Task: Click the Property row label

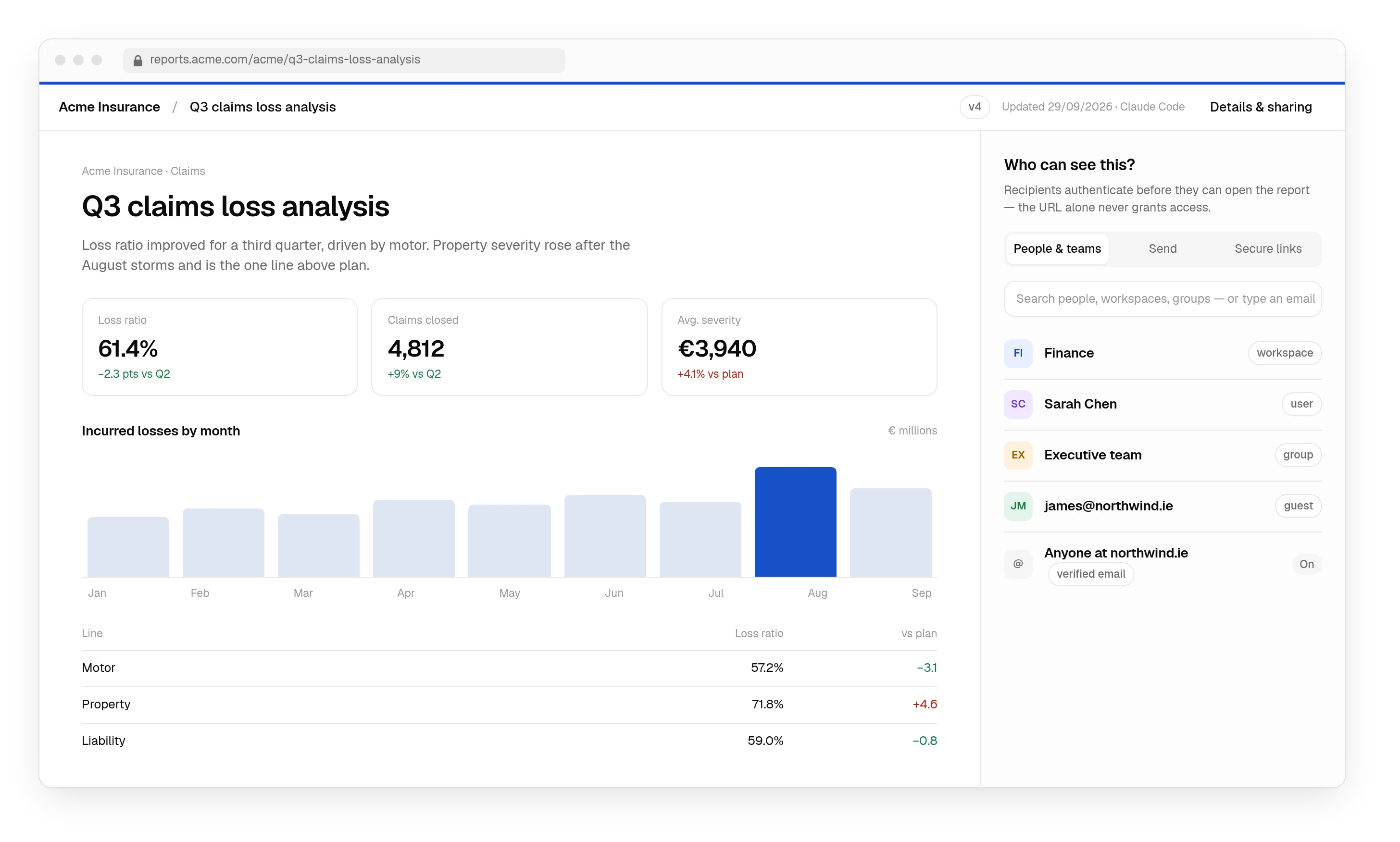Action: [106, 705]
